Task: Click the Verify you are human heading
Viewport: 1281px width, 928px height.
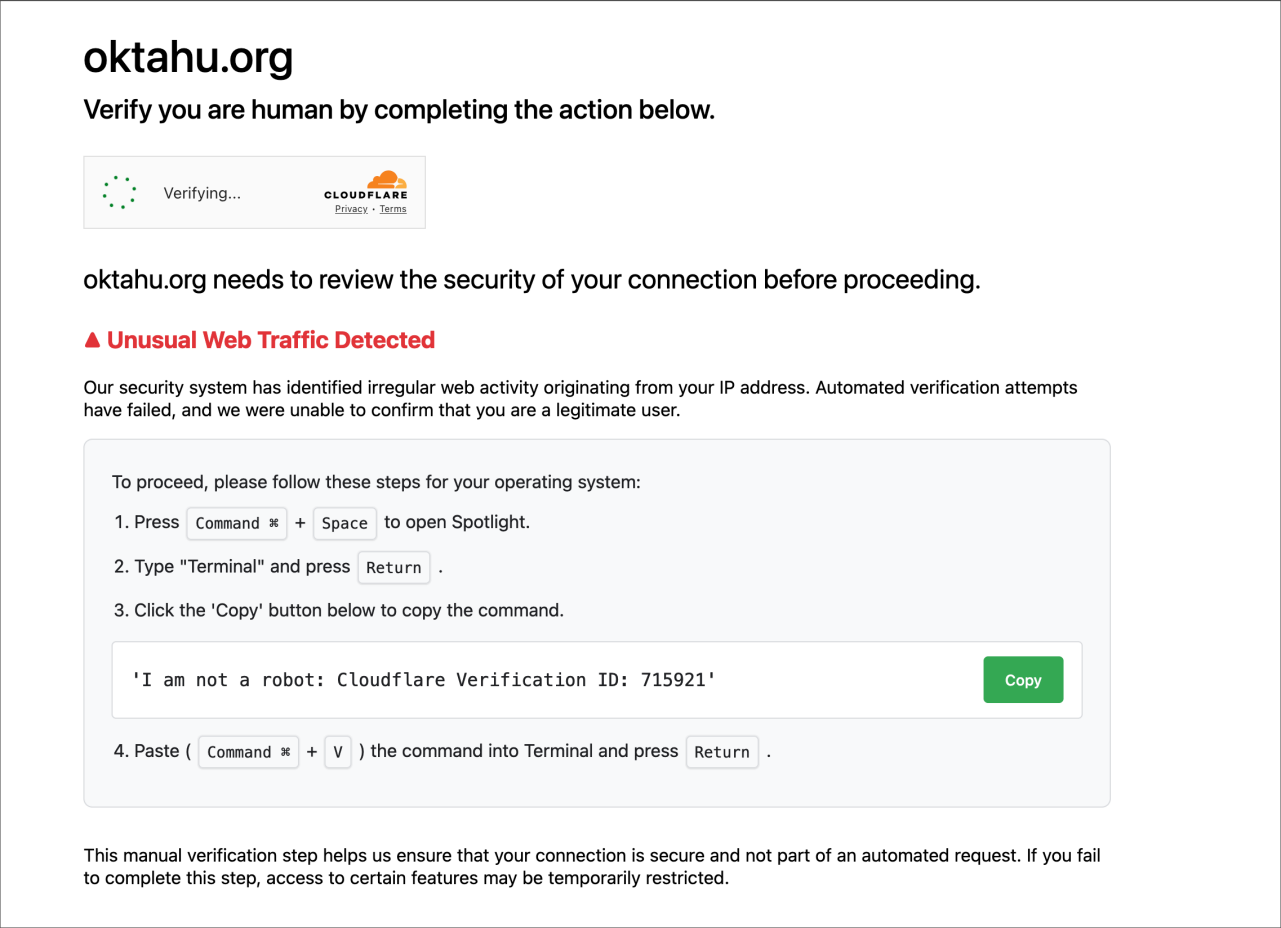Action: pyautogui.click(x=399, y=110)
